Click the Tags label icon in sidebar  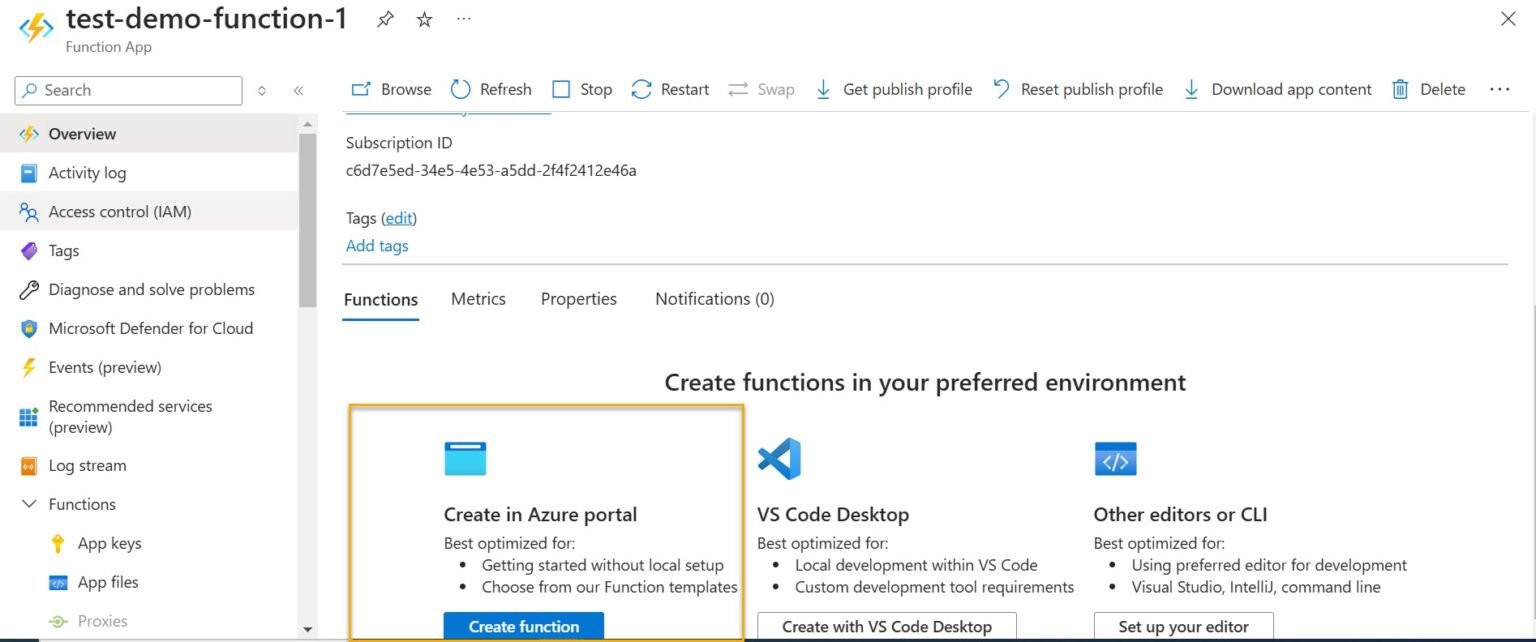pos(29,251)
